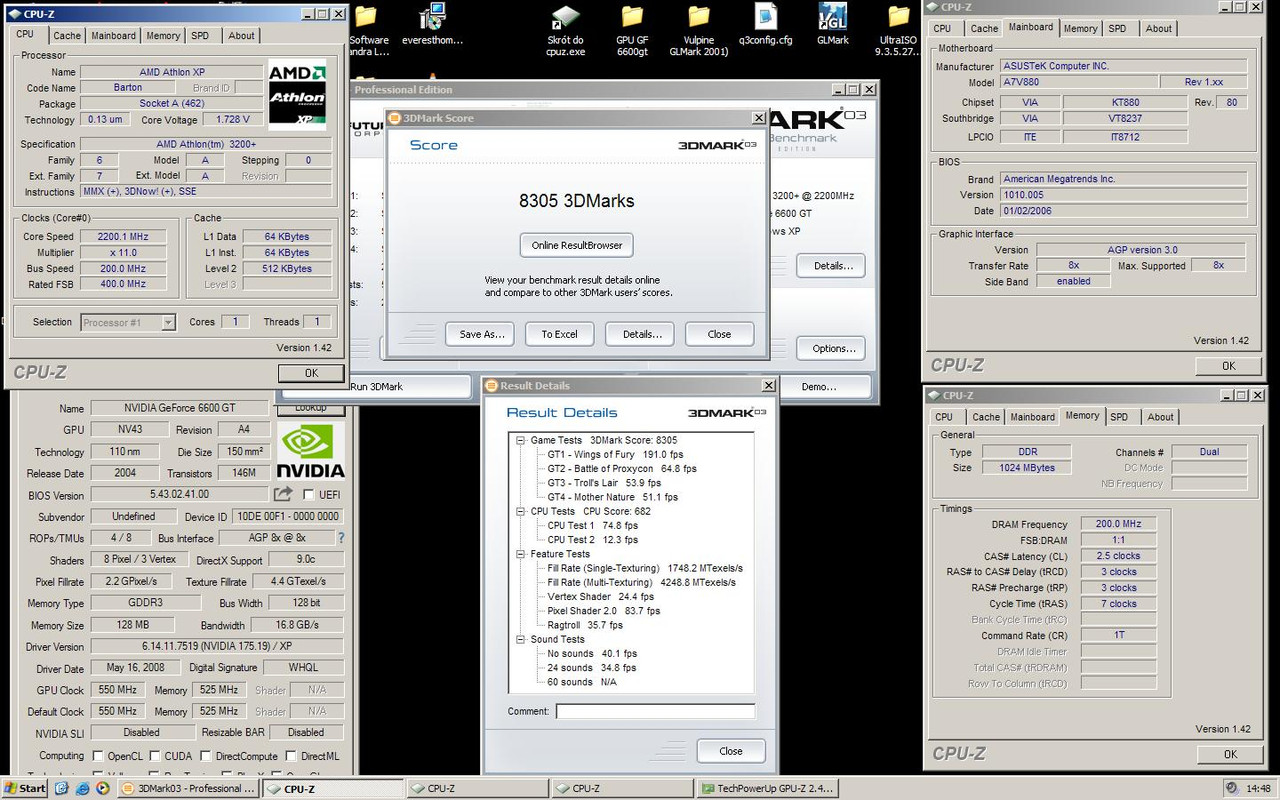1280x800 pixels.
Task: Click the '2.5 clocks' CAS latency value
Action: coord(1118,556)
